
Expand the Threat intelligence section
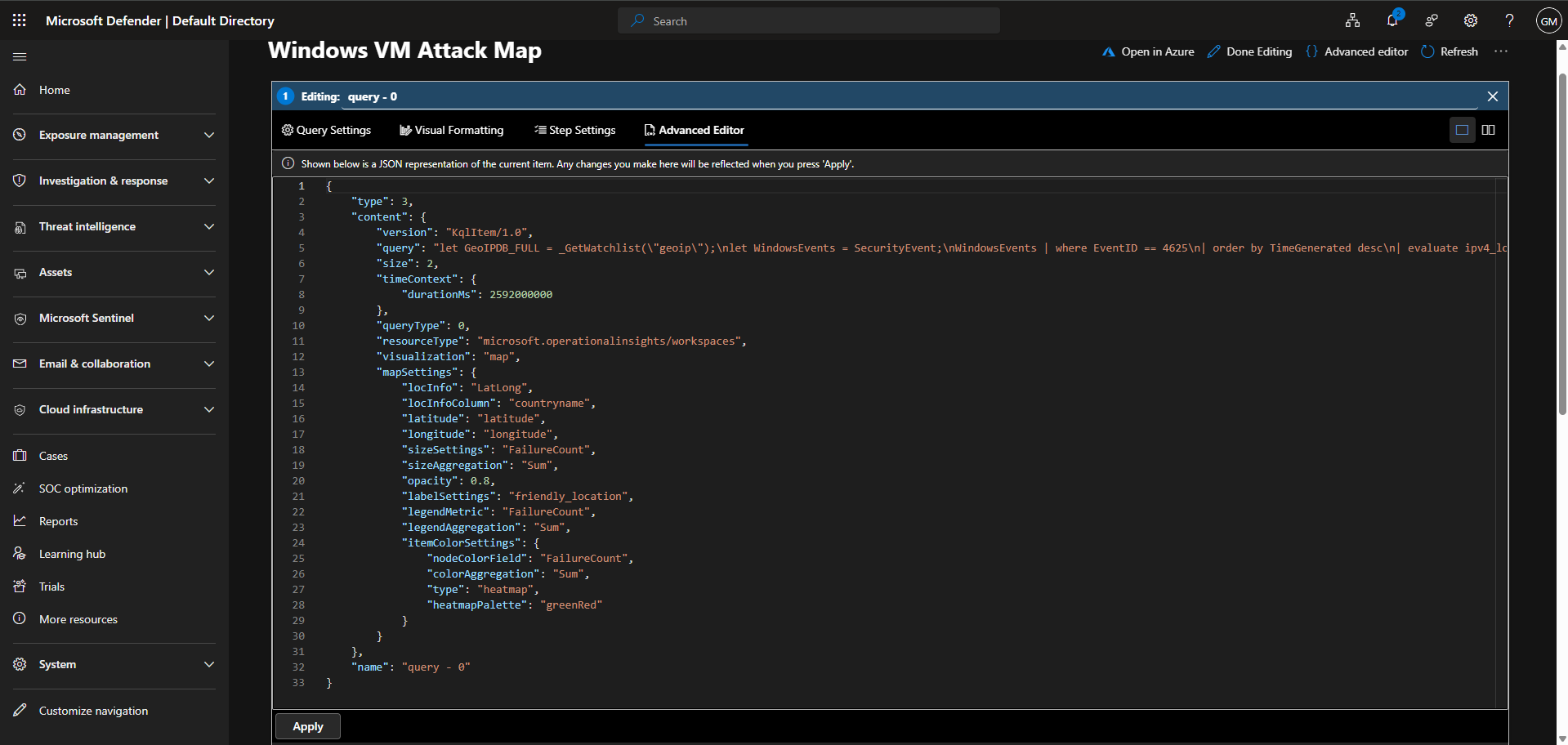pyautogui.click(x=209, y=226)
